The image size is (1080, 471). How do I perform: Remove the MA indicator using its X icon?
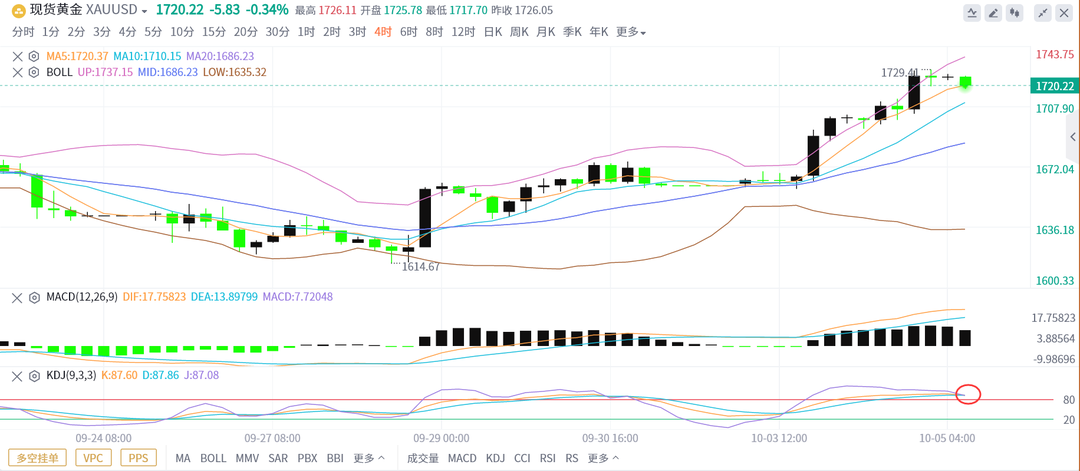[17, 56]
